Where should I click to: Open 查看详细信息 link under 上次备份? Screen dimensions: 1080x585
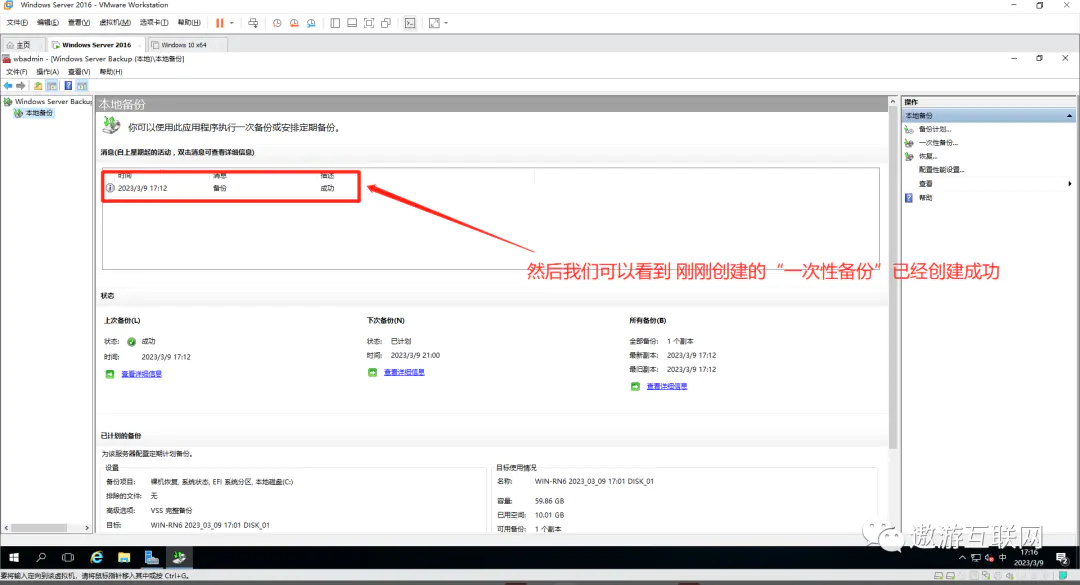(x=141, y=374)
